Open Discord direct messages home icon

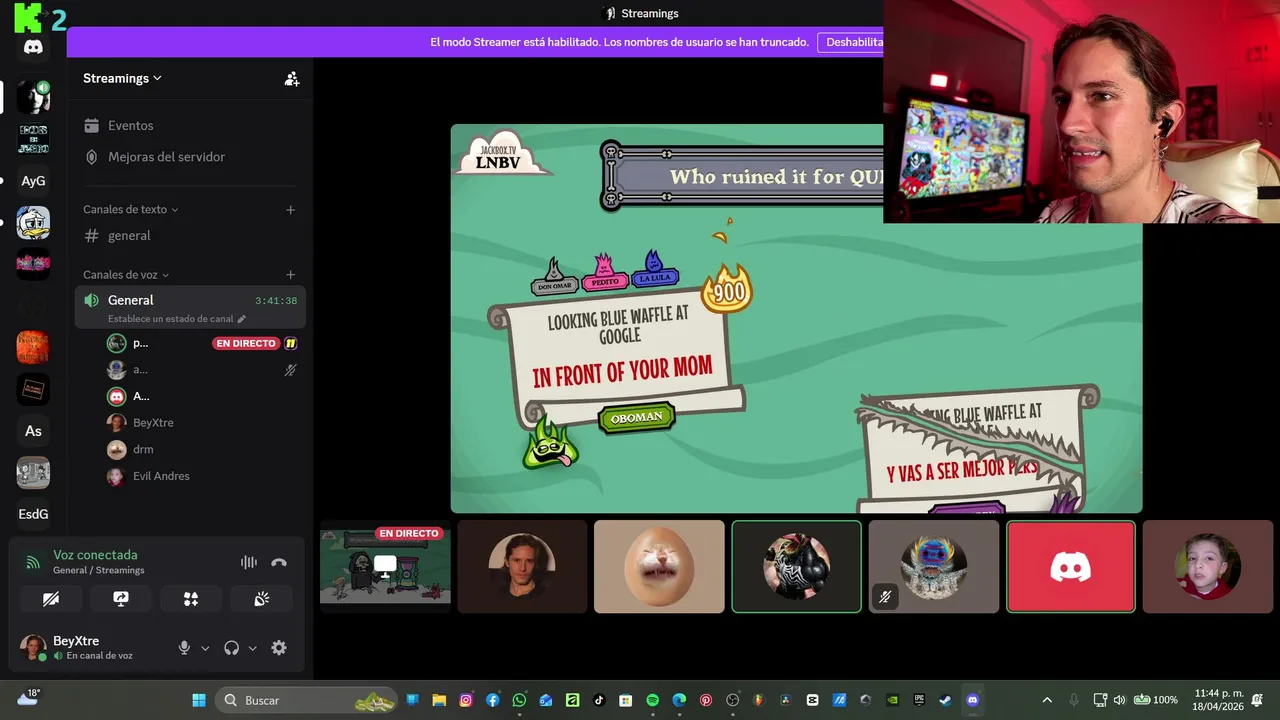tap(33, 47)
